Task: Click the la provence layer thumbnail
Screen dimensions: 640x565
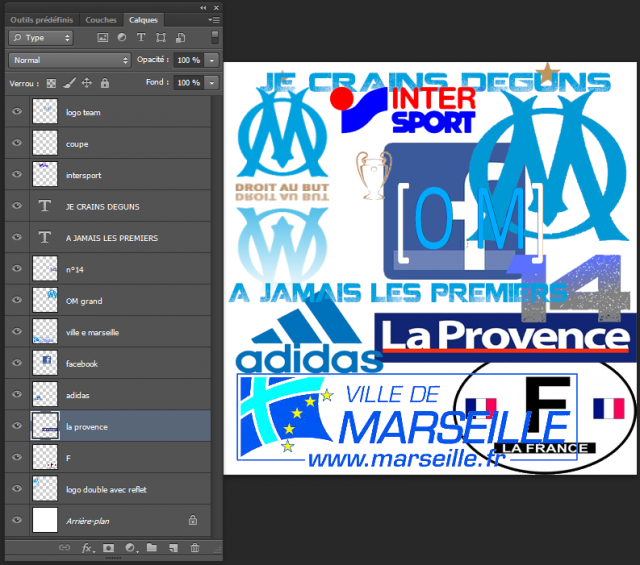Action: point(45,426)
